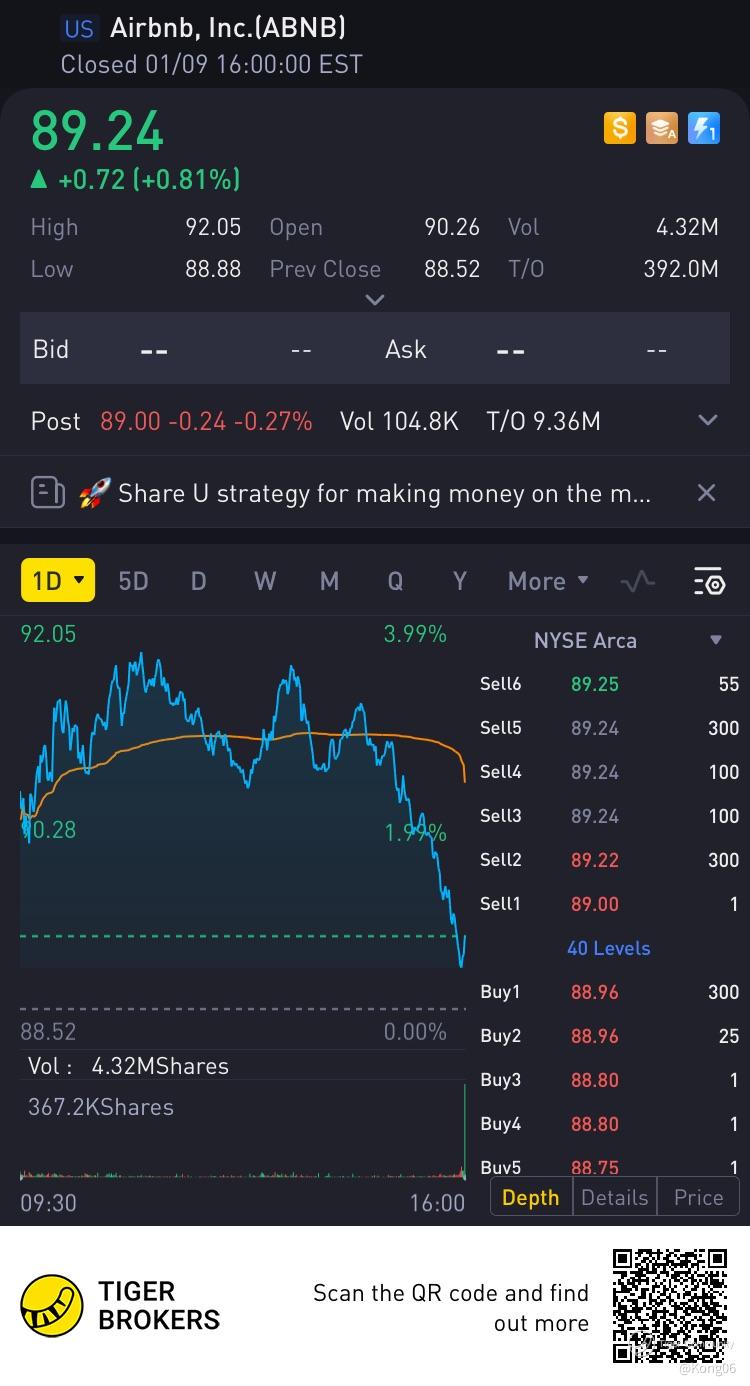Tap the Low value 88.88
Screen dimensions: 750x1386
click(x=213, y=269)
